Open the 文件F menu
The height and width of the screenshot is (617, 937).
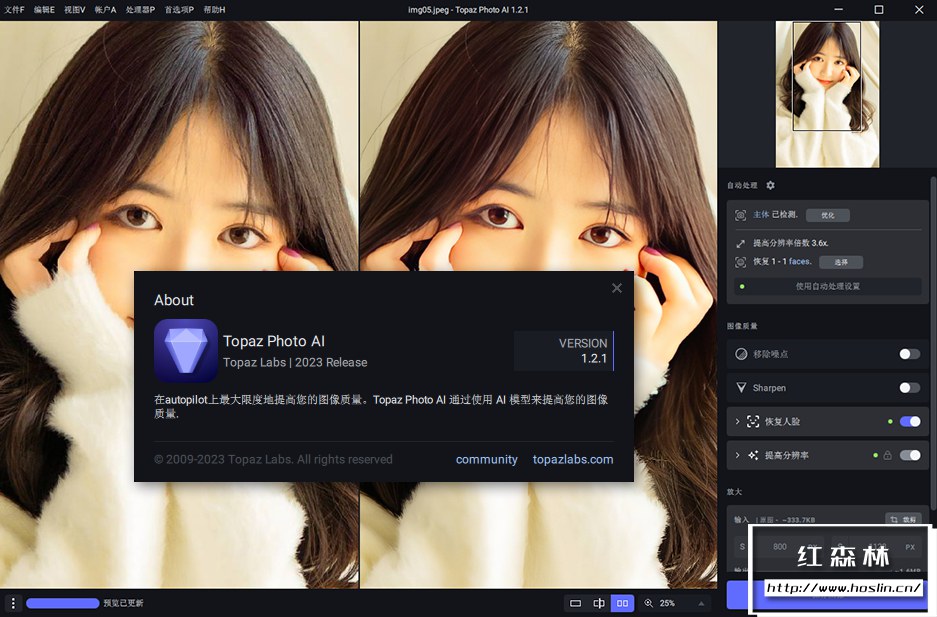14,10
